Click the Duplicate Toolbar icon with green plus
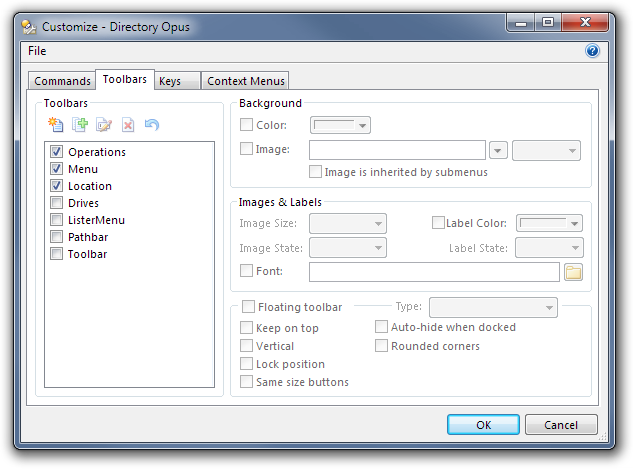This screenshot has height=469, width=633. 80,124
